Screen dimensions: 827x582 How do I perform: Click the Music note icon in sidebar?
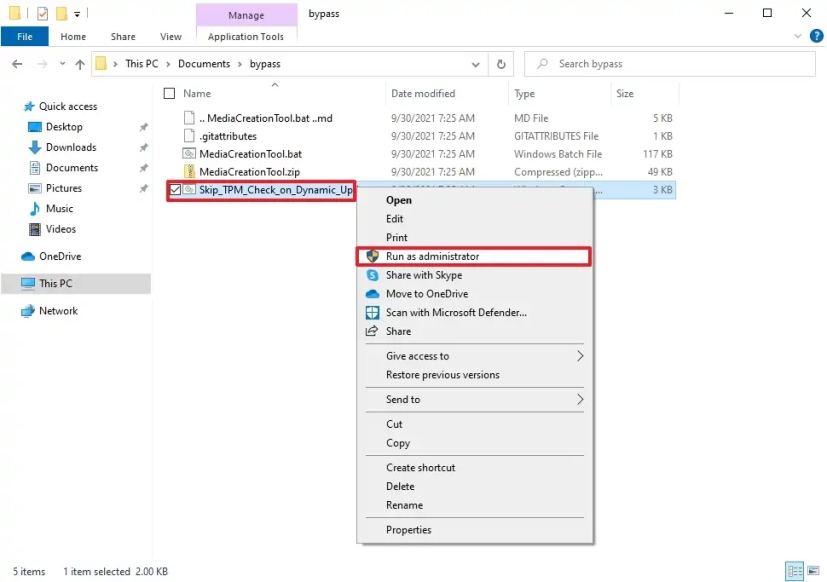[35, 208]
